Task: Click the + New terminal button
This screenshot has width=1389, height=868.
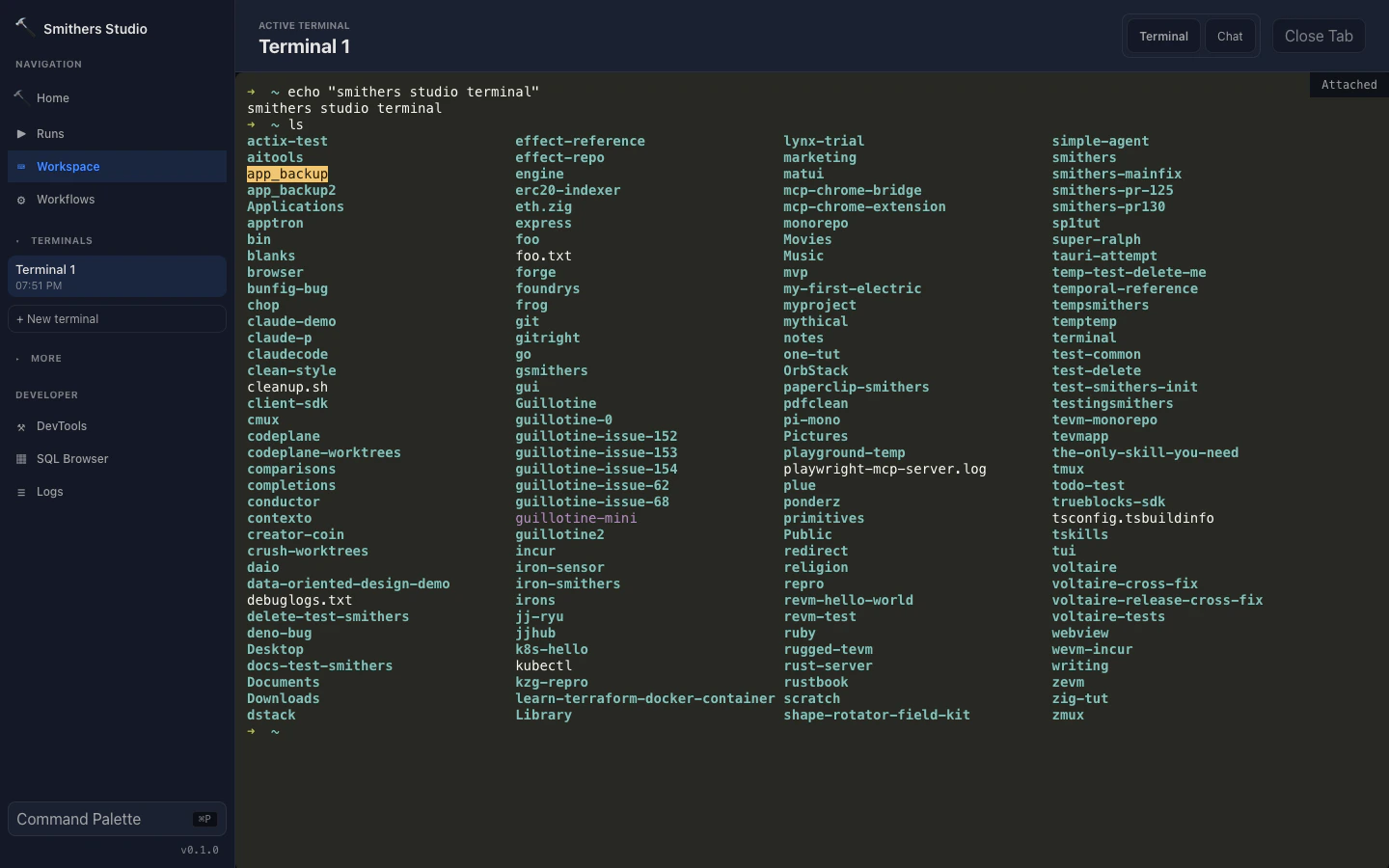Action: pos(117,319)
